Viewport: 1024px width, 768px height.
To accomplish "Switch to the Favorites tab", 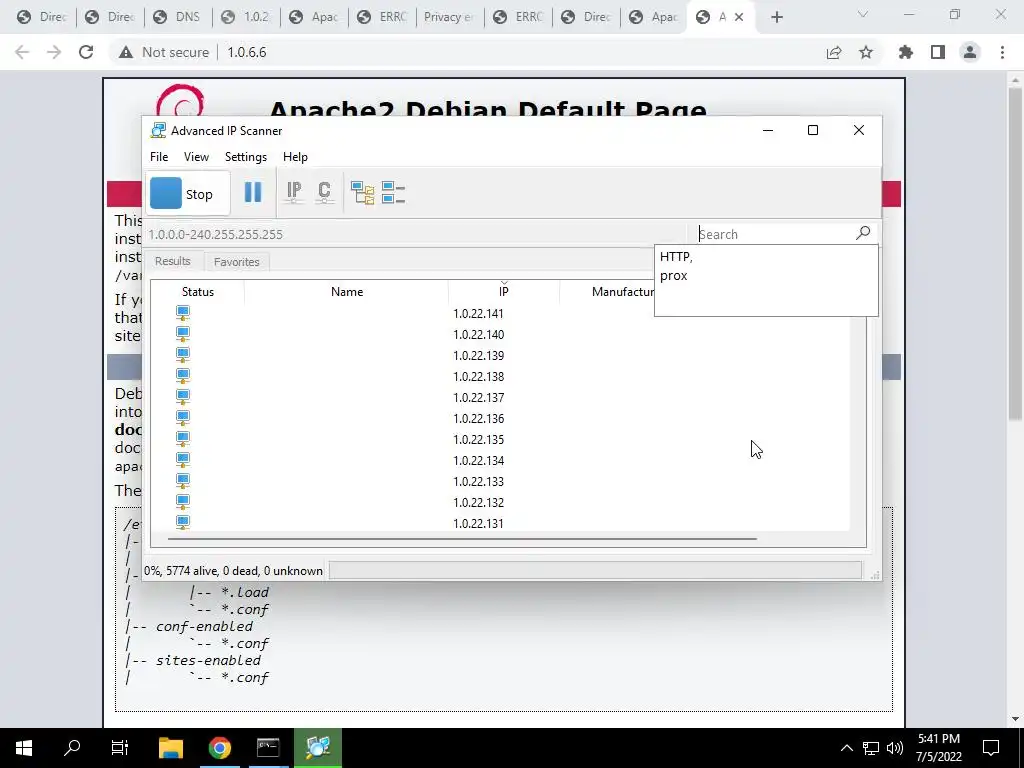I will (x=236, y=262).
